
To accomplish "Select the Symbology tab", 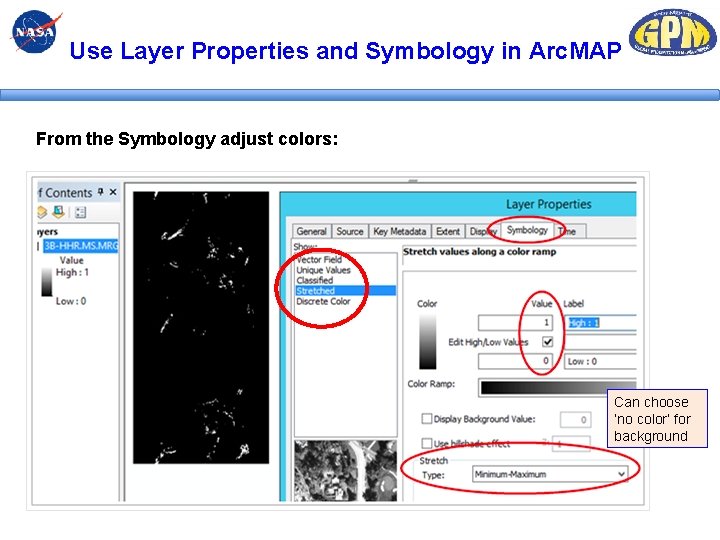I will pyautogui.click(x=528, y=230).
